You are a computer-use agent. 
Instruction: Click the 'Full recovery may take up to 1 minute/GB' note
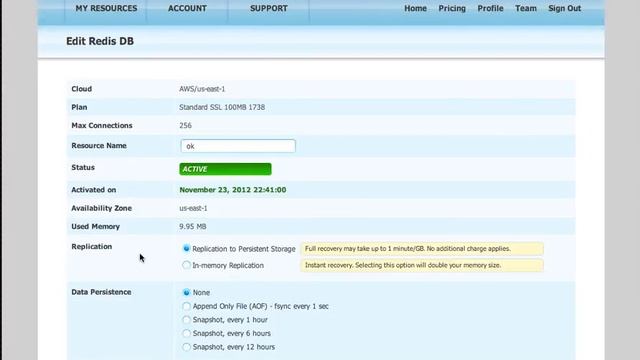coord(422,249)
